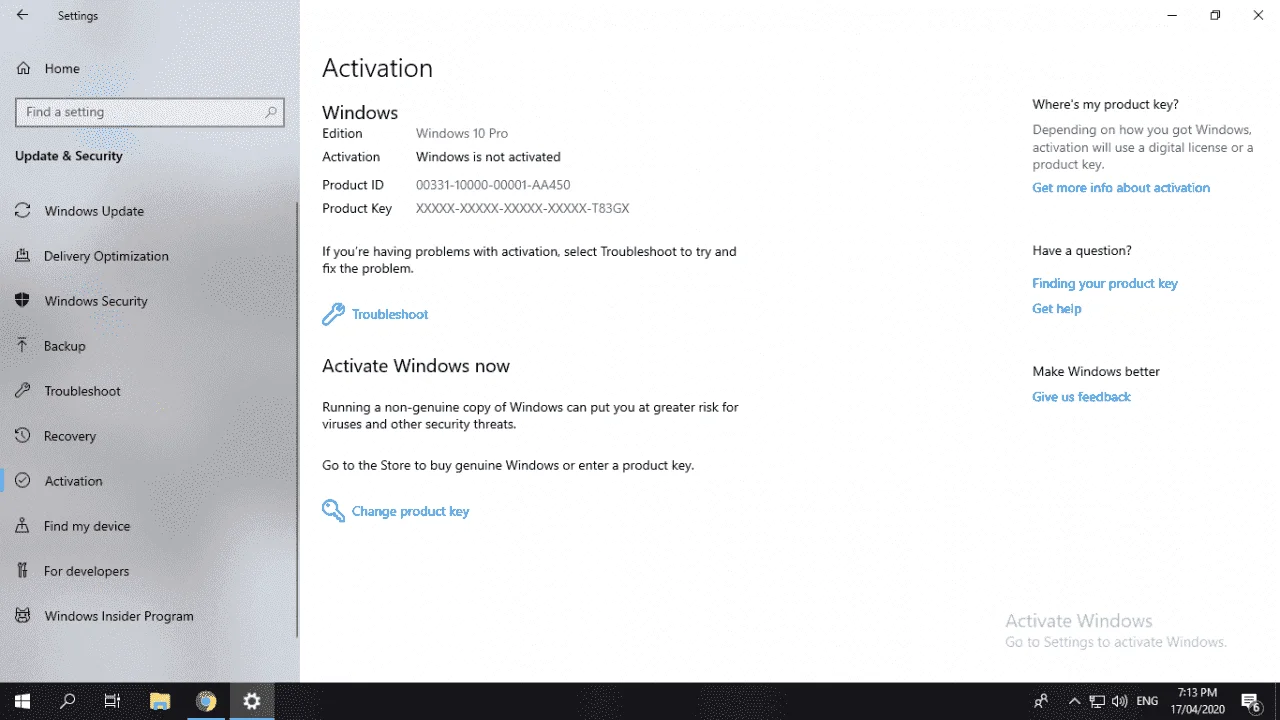Open the People icon in system tray

[1041, 701]
